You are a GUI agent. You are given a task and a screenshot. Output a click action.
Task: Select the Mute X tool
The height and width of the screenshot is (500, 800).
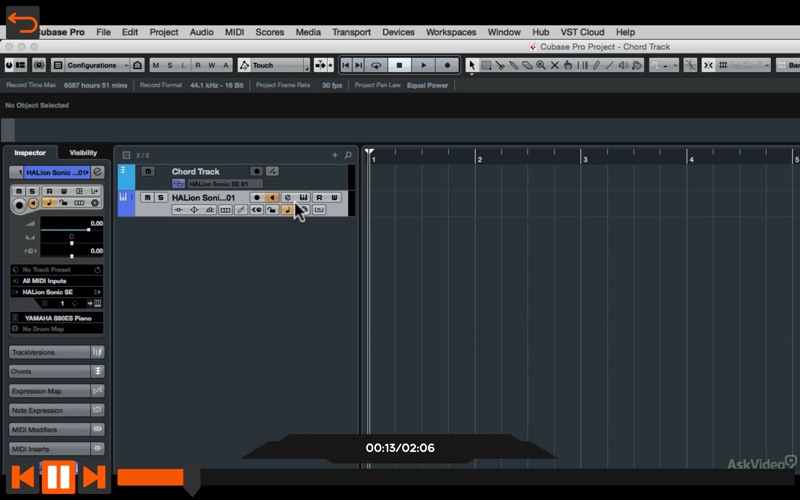coord(555,65)
